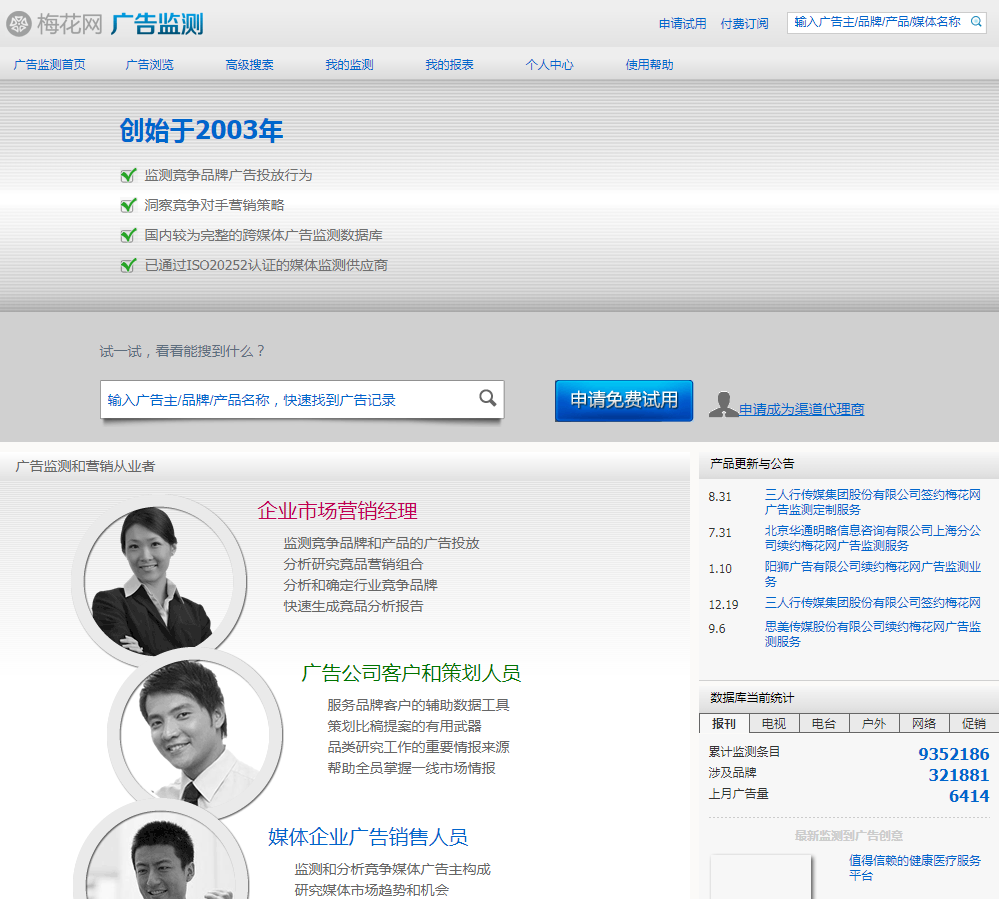999x899 pixels.
Task: Show the 户外 statistics tab
Action: click(874, 723)
